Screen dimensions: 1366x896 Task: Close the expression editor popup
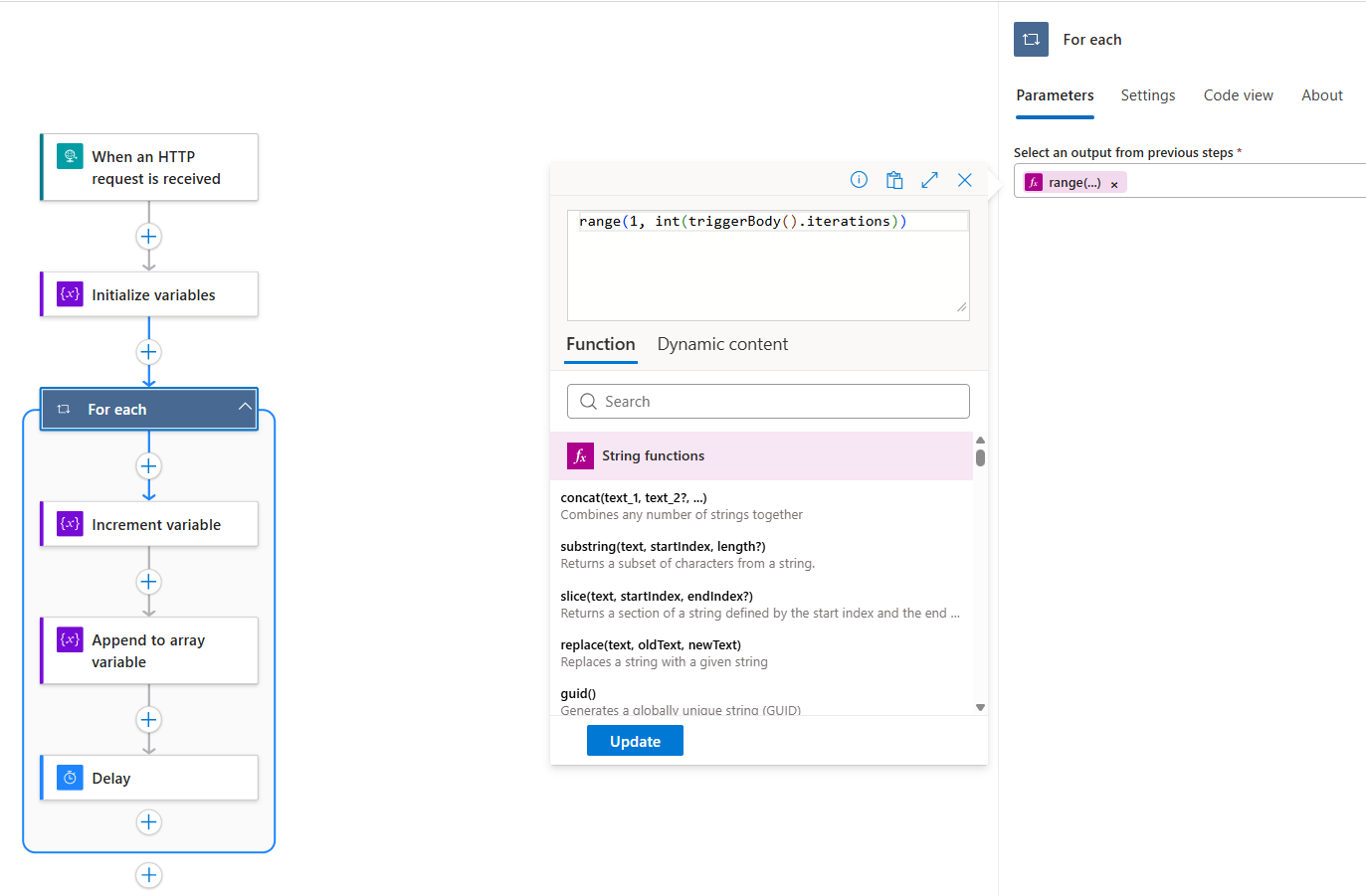tap(964, 180)
